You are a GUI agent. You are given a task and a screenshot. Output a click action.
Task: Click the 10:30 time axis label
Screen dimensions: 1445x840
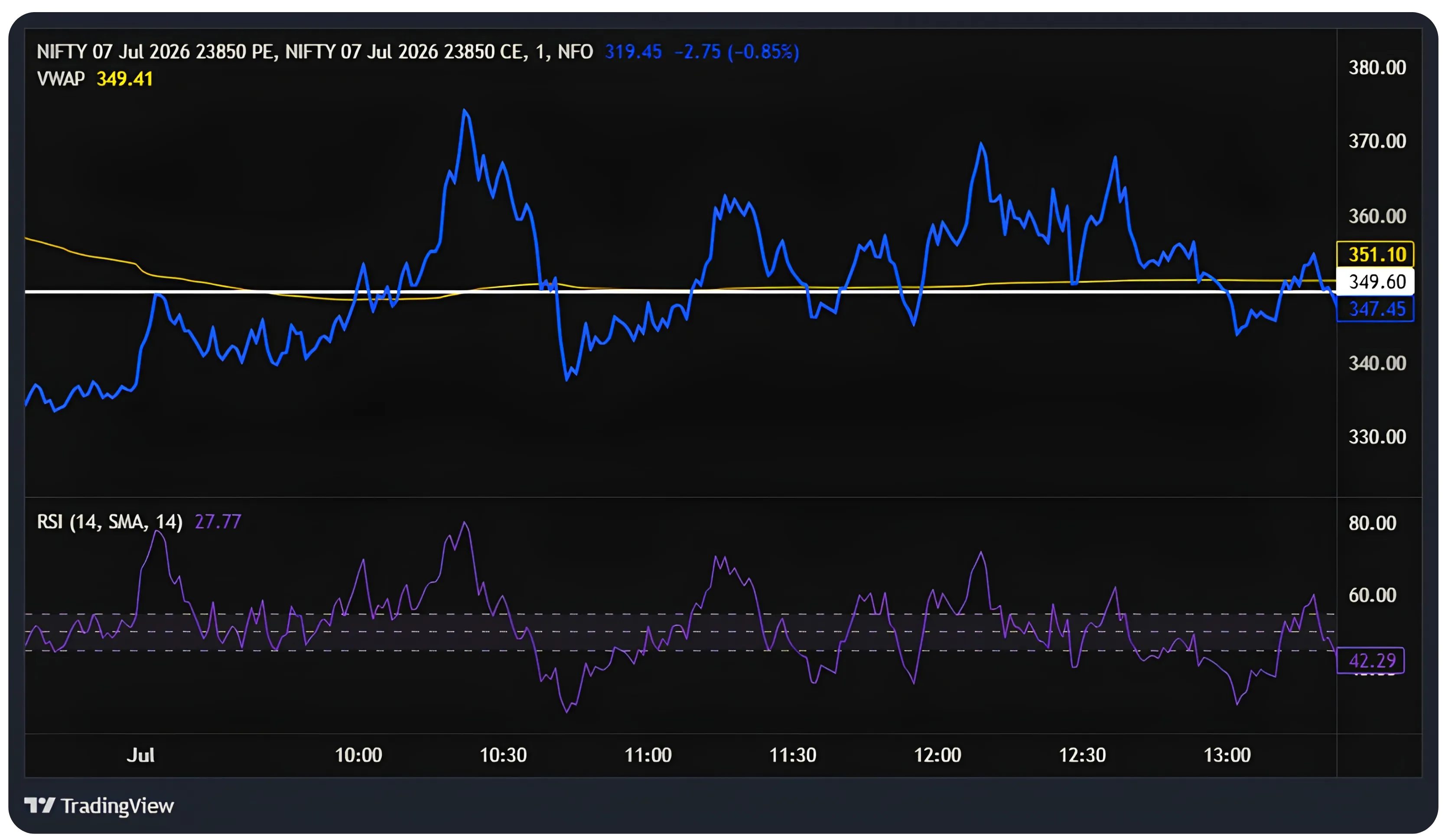(x=503, y=755)
